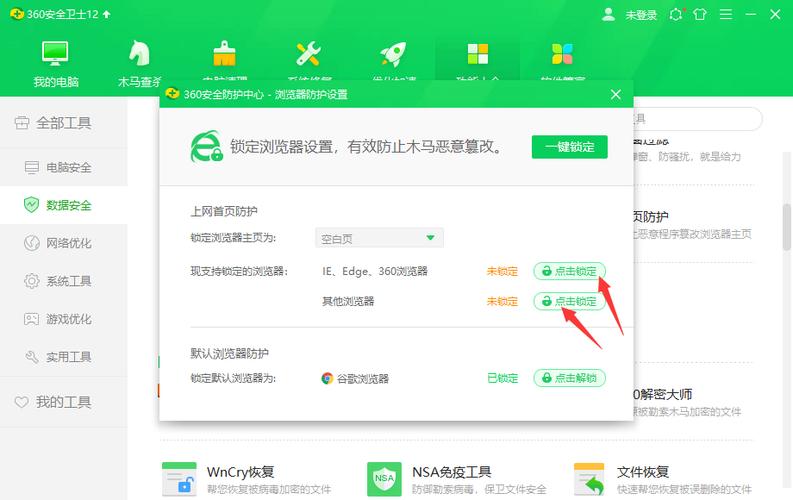The height and width of the screenshot is (500, 793).
Task: Click 点击锁定 for IE、Edge、360浏览器
Action: [569, 271]
